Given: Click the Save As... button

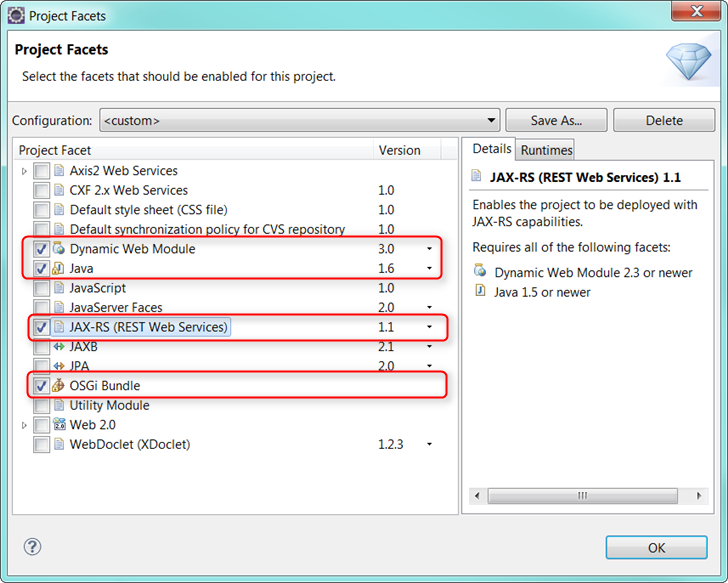Looking at the screenshot, I should click(x=556, y=121).
